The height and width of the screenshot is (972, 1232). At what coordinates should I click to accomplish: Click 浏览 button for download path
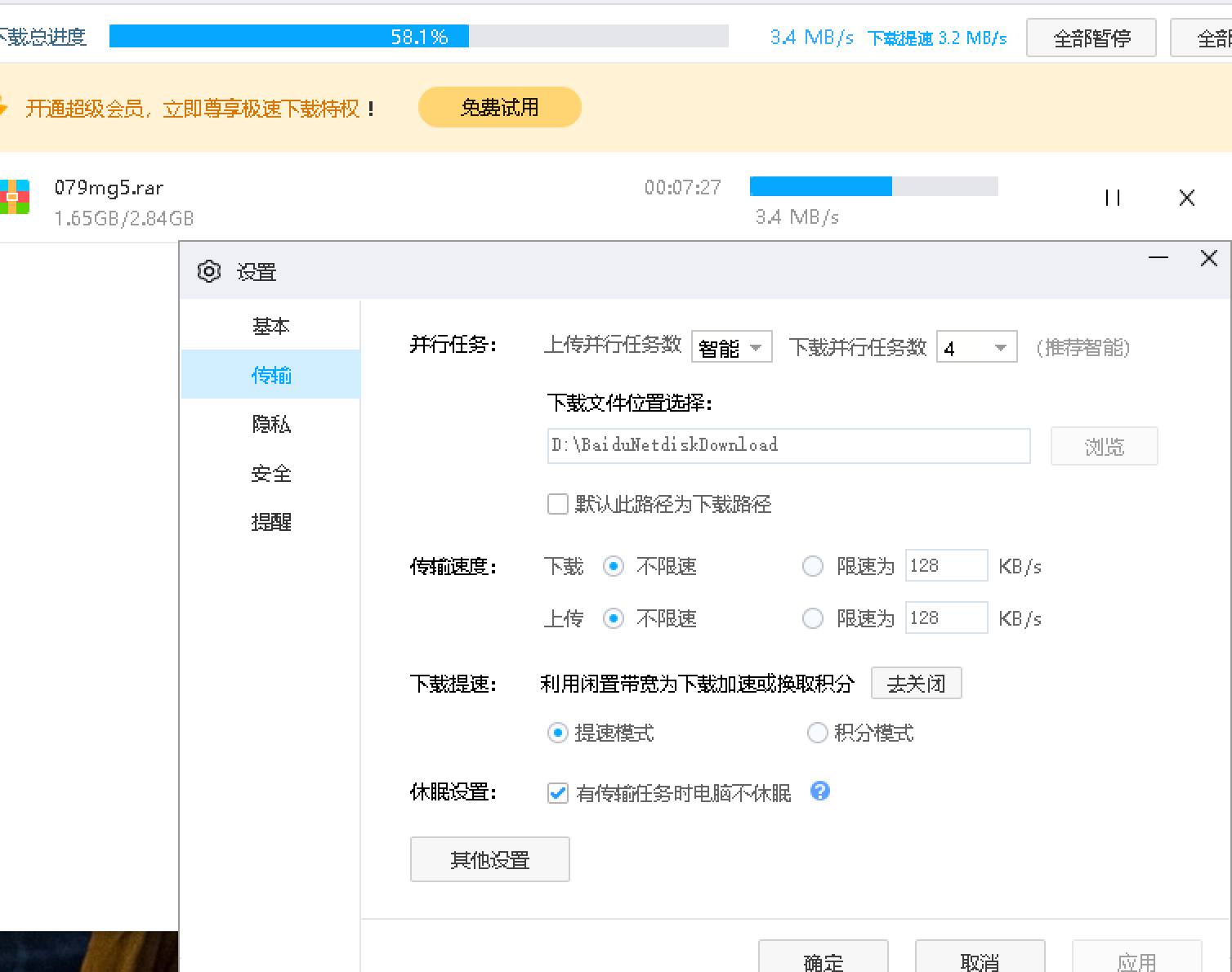tap(1105, 446)
